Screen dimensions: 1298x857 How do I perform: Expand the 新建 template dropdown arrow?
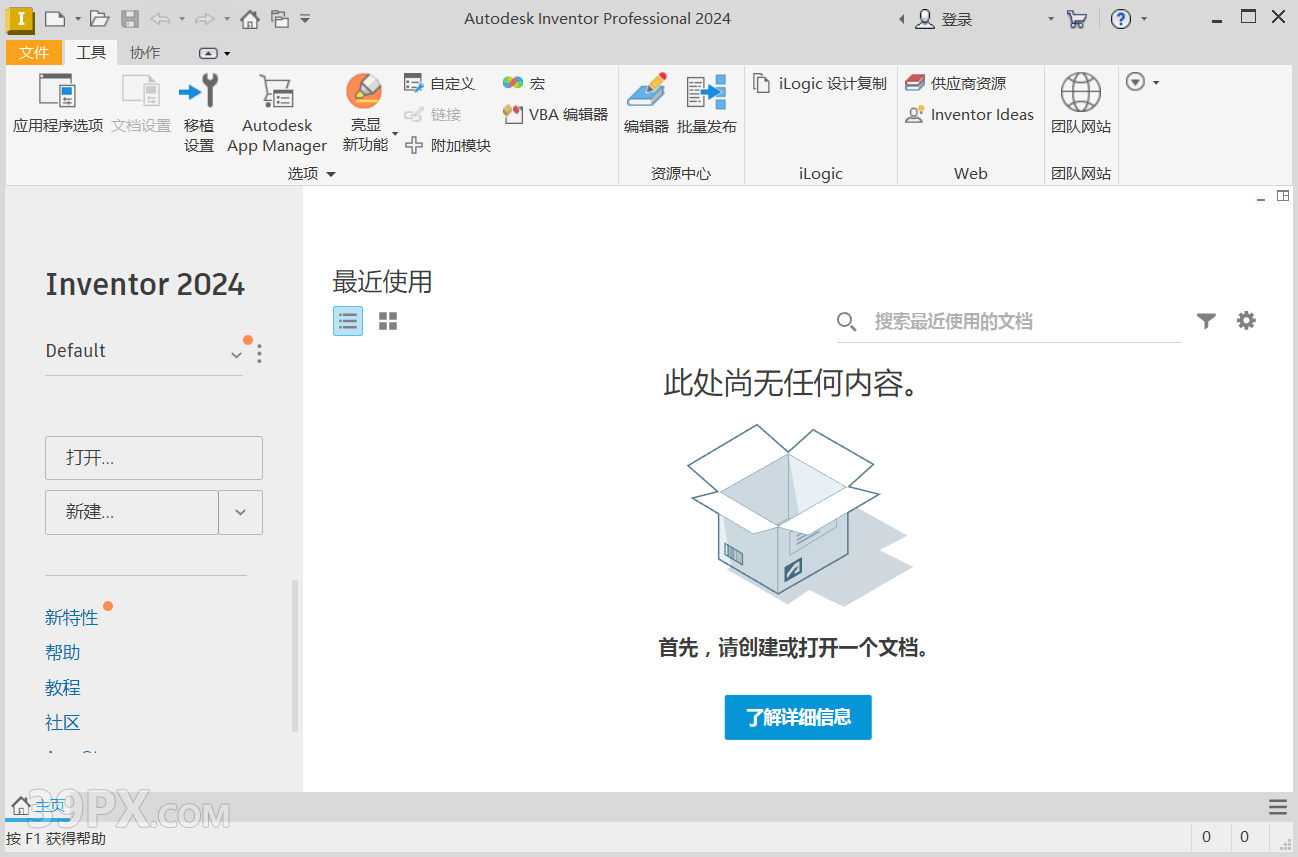point(241,512)
